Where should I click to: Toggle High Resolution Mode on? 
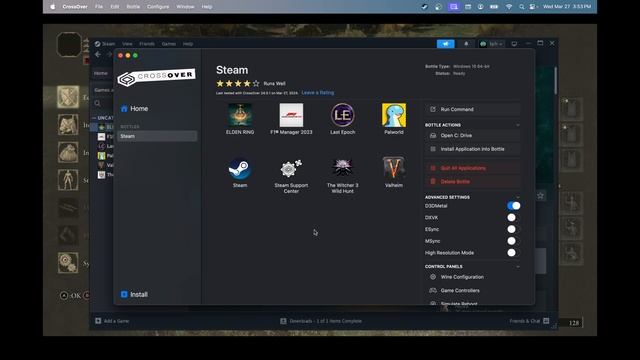tap(512, 253)
